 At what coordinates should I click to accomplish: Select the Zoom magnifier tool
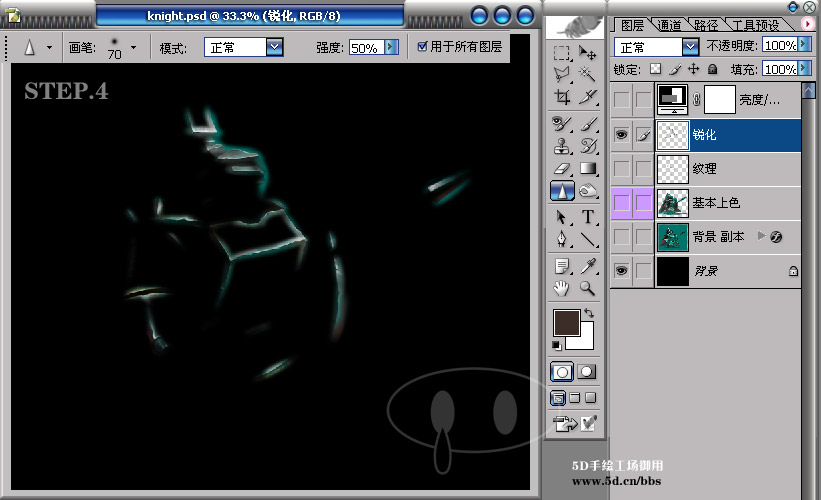[587, 288]
